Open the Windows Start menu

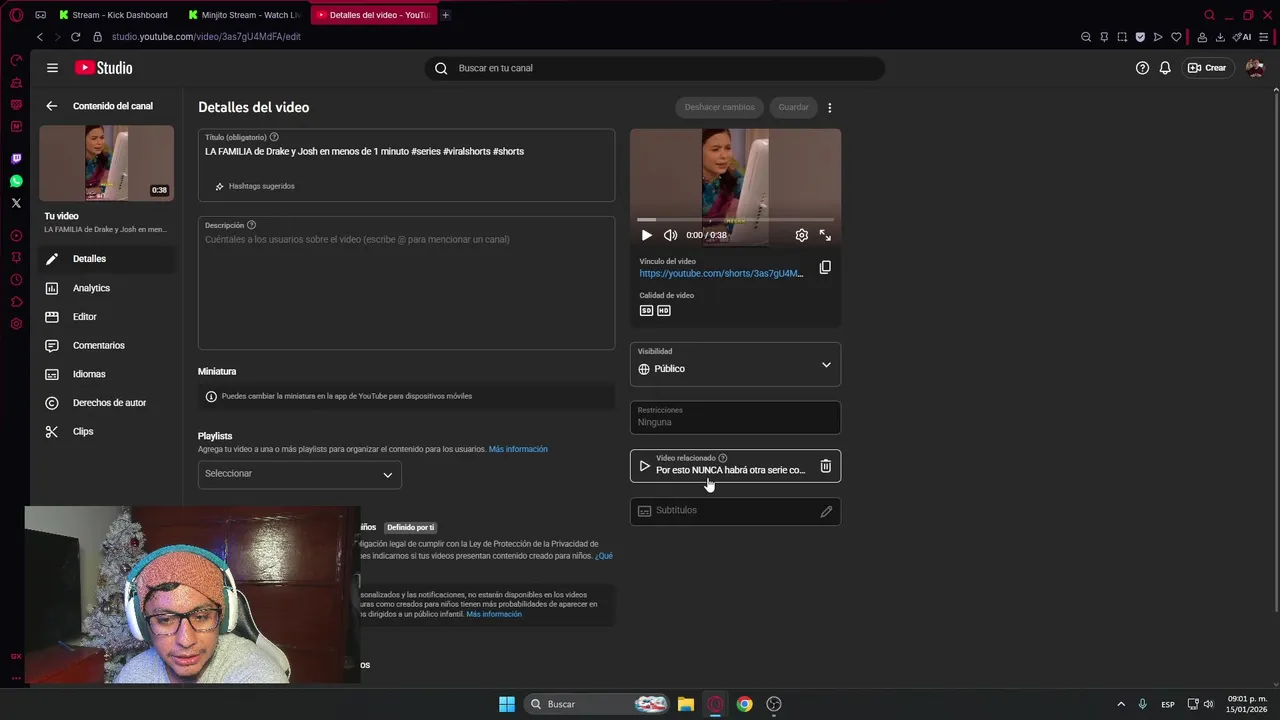coord(507,704)
